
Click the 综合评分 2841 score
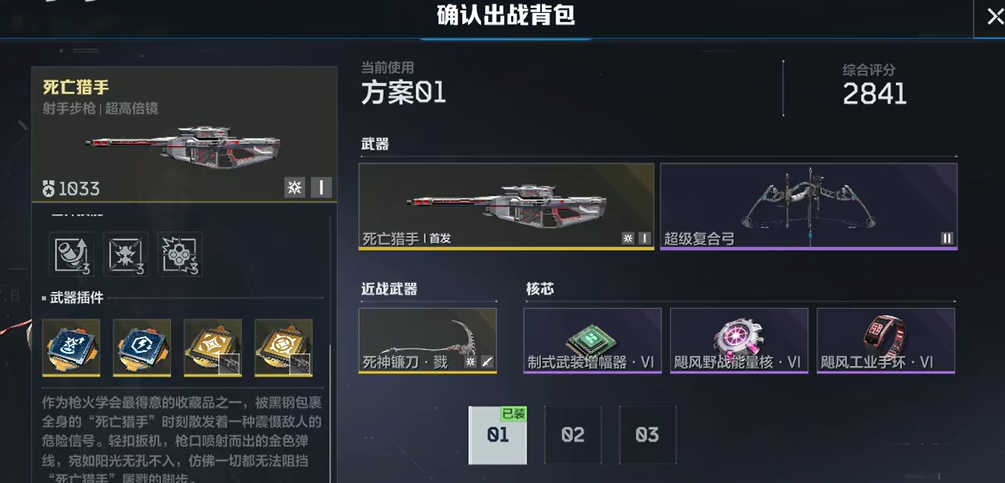[x=874, y=95]
